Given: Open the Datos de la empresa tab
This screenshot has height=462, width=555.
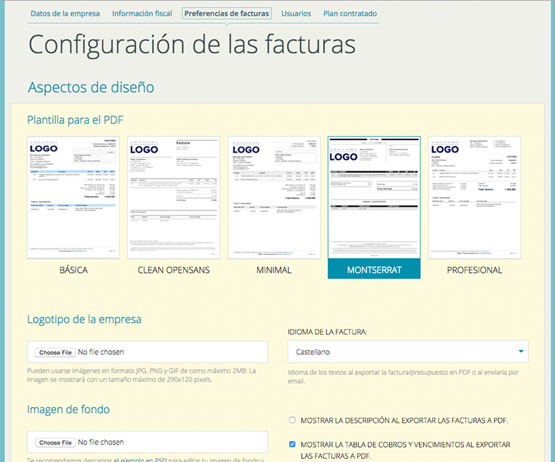Looking at the screenshot, I should 65,13.
